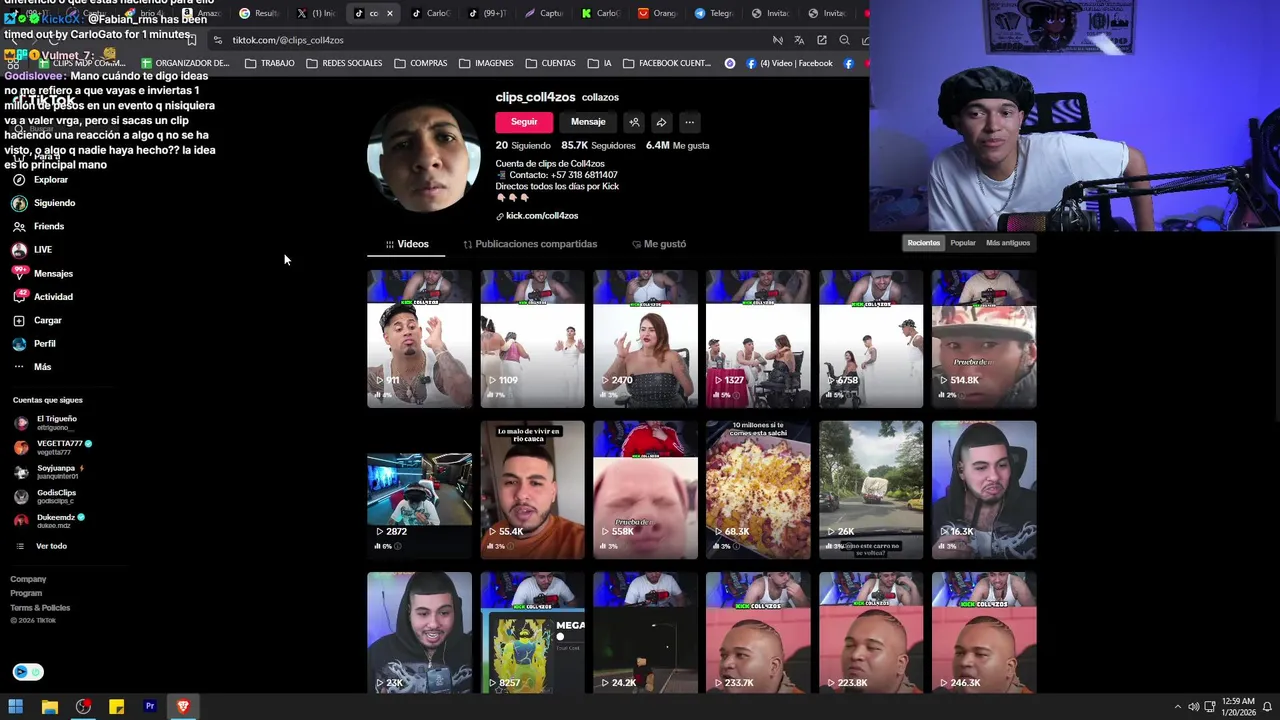Open VEGETTA777 followed account

tap(53, 447)
